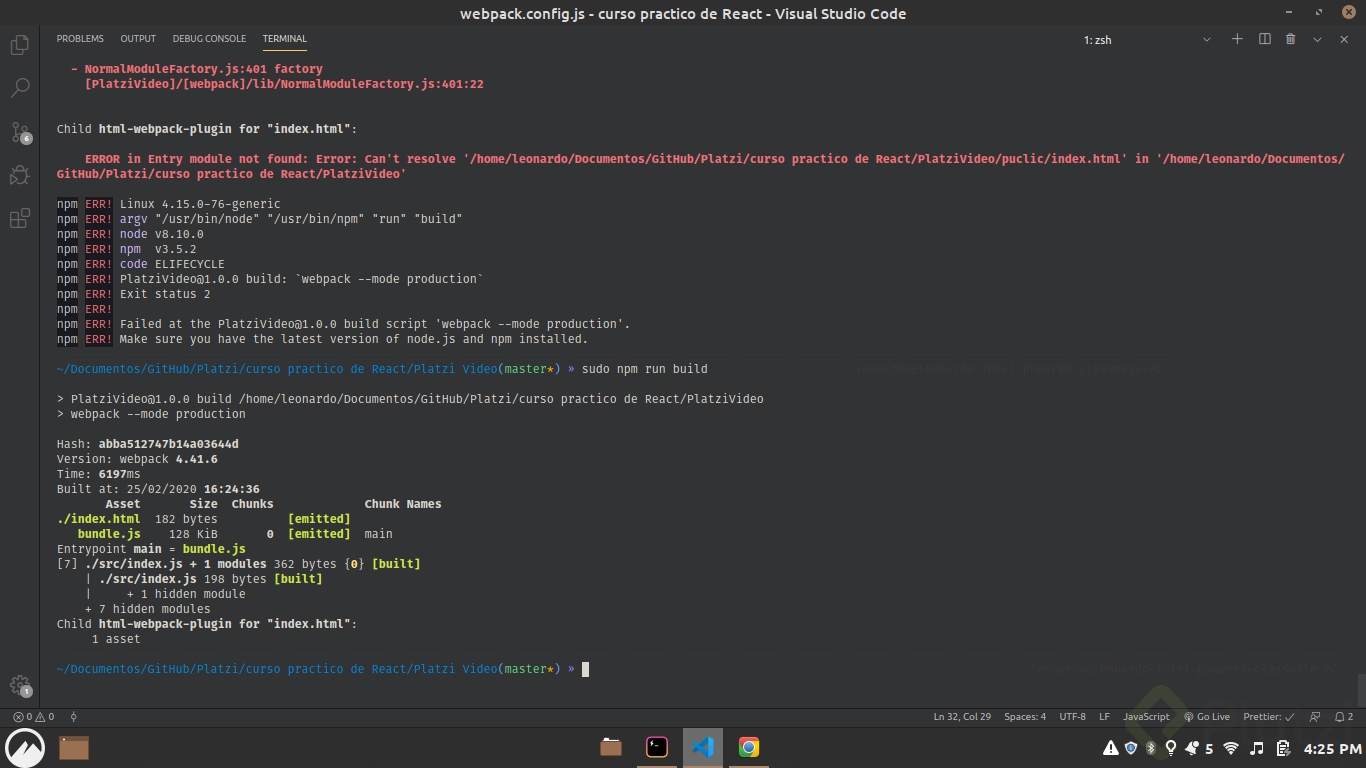The height and width of the screenshot is (768, 1366).
Task: Click the 'Hash: abba512747b14a03644d' line
Action: point(147,444)
